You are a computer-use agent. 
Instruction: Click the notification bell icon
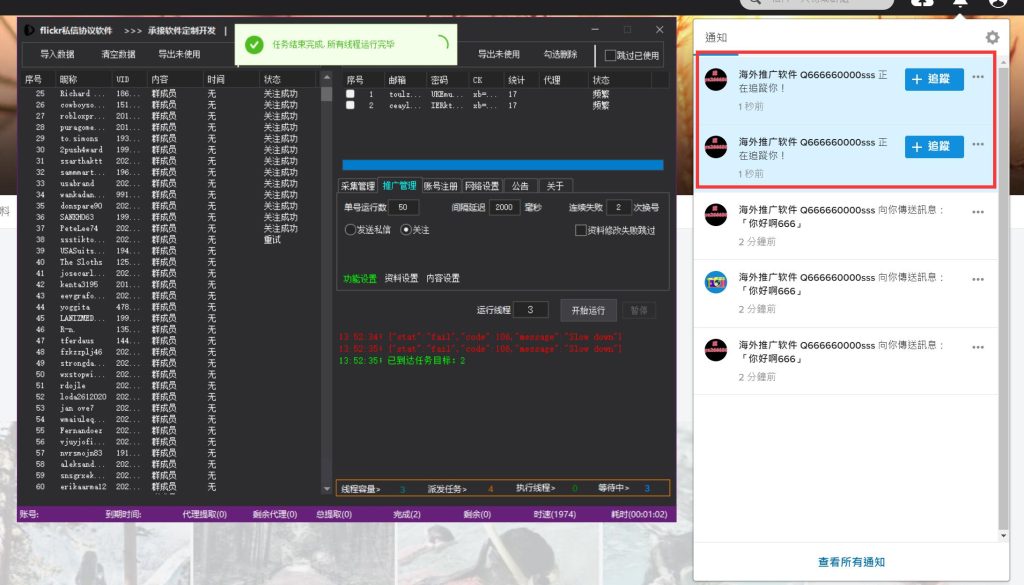click(x=960, y=4)
